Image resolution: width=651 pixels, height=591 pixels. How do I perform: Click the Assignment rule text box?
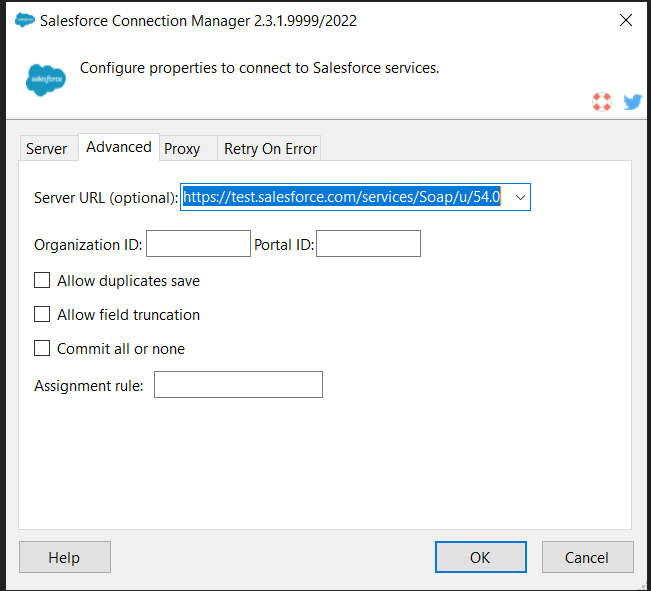click(x=238, y=384)
